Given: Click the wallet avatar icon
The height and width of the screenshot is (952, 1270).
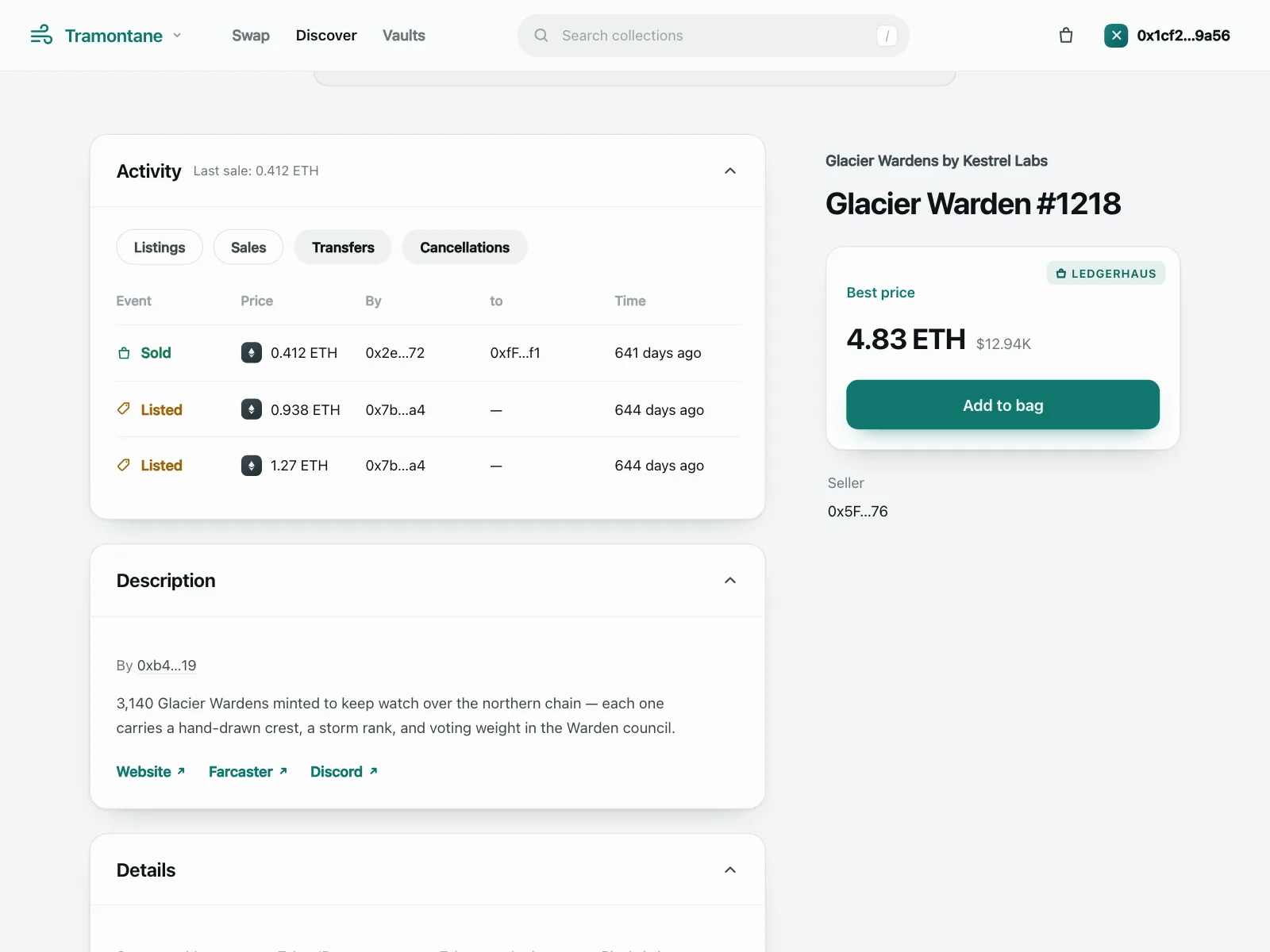Looking at the screenshot, I should pyautogui.click(x=1116, y=36).
